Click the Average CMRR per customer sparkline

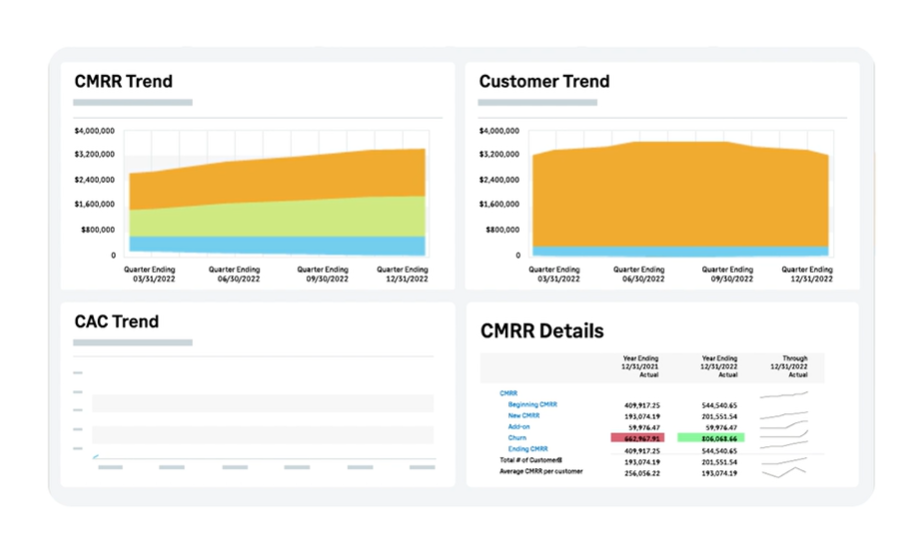(783, 471)
